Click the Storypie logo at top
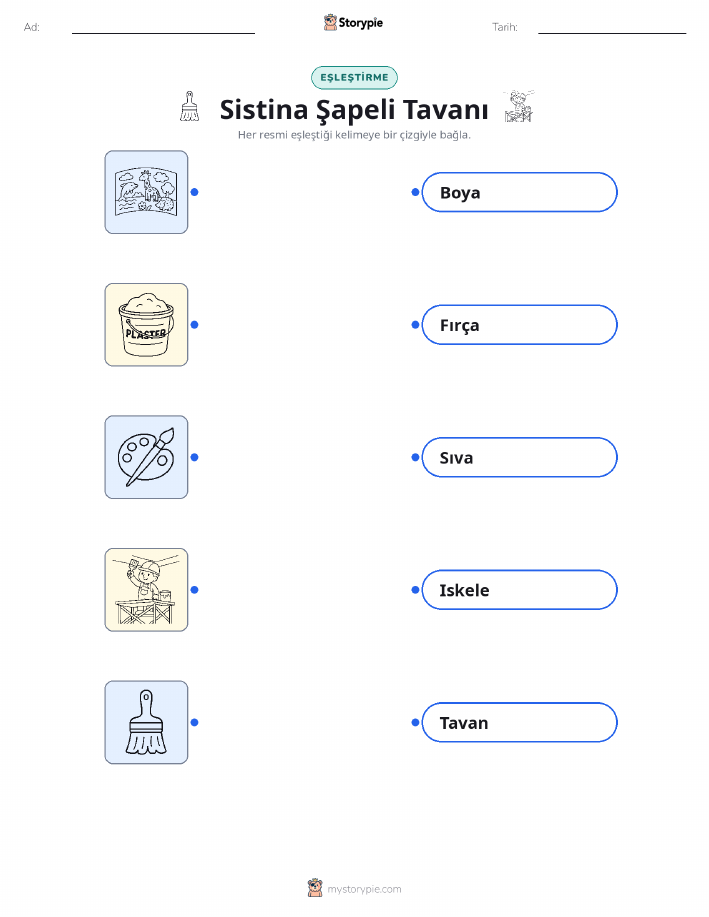 [353, 23]
